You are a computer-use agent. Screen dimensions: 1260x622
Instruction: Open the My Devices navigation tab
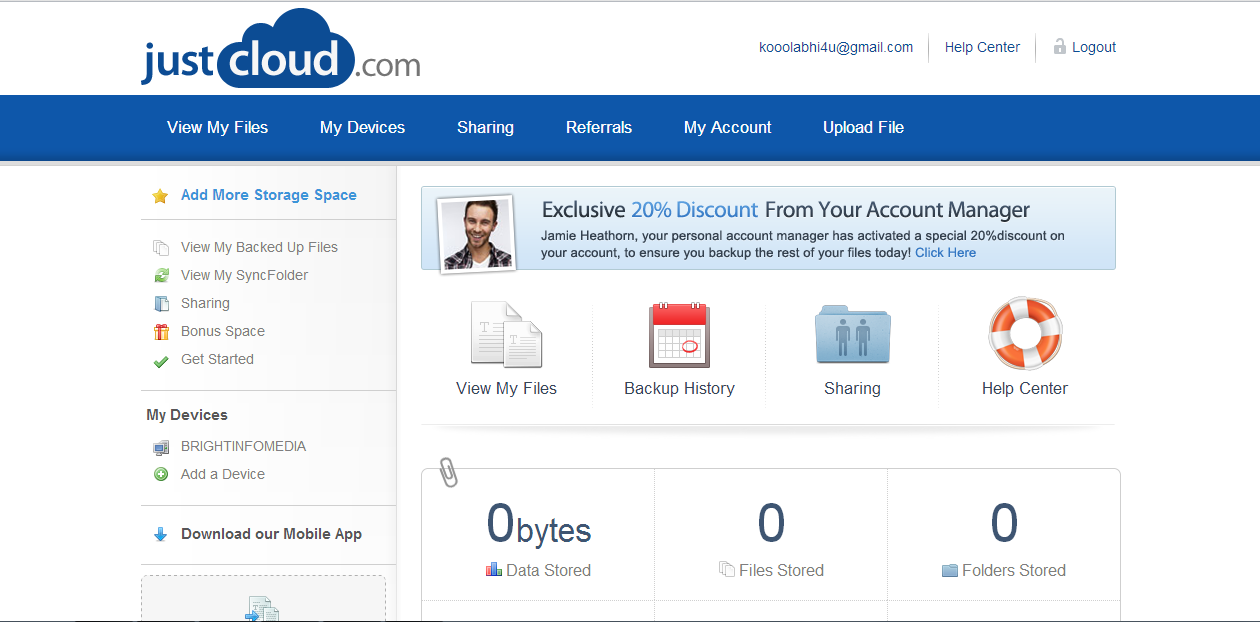click(362, 127)
